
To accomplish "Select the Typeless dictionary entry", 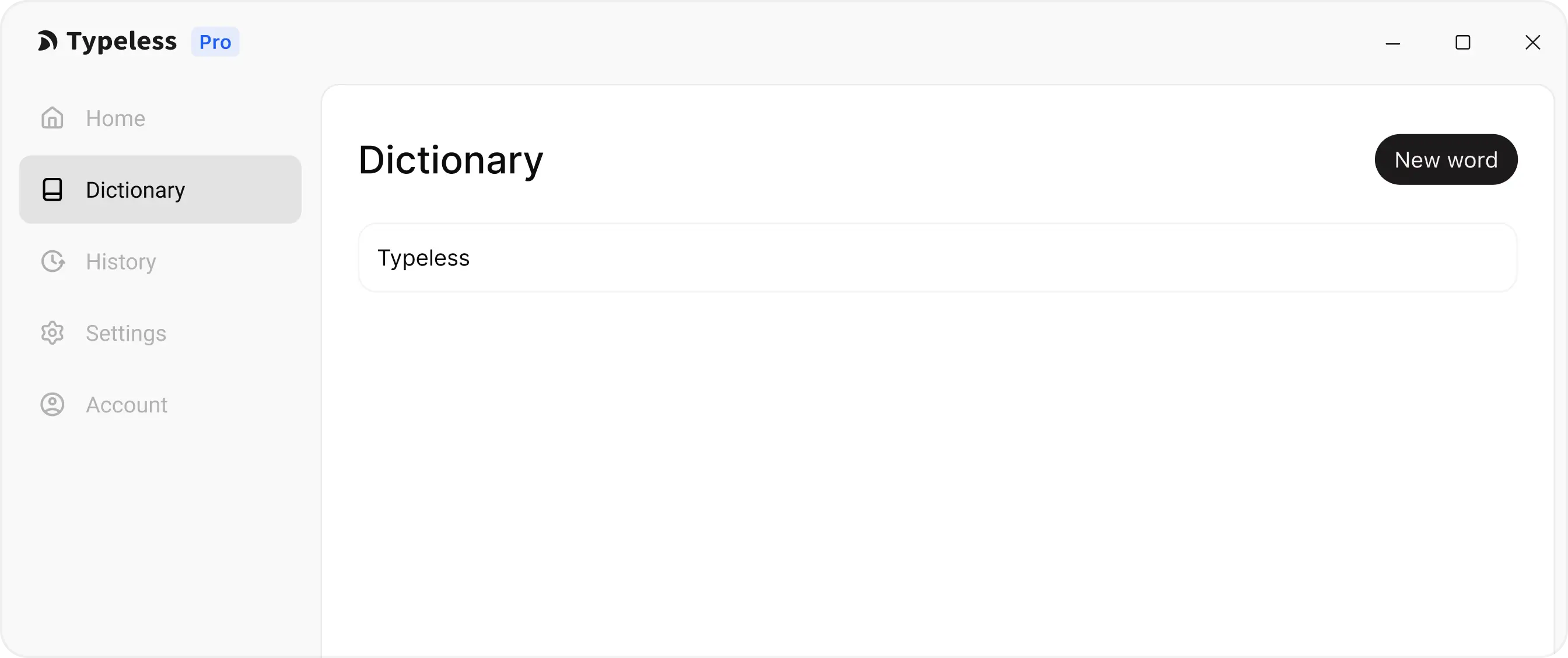I will [937, 257].
